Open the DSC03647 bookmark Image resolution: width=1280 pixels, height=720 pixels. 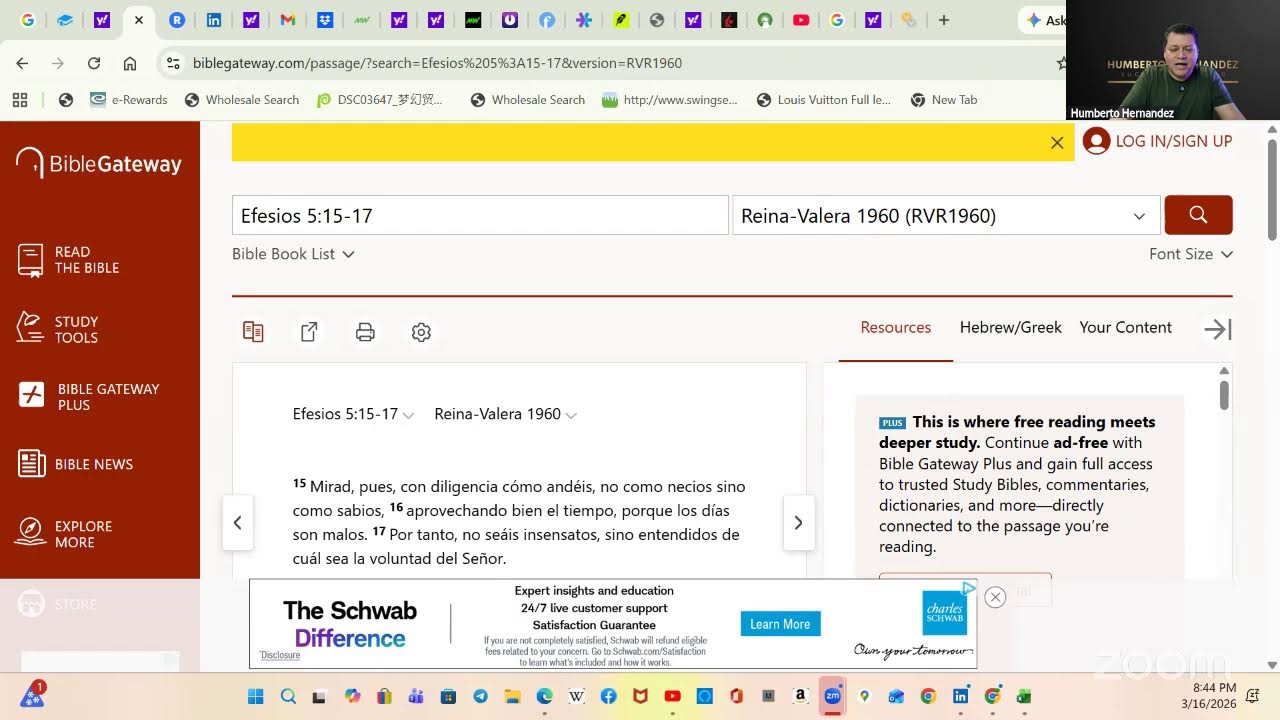point(379,100)
